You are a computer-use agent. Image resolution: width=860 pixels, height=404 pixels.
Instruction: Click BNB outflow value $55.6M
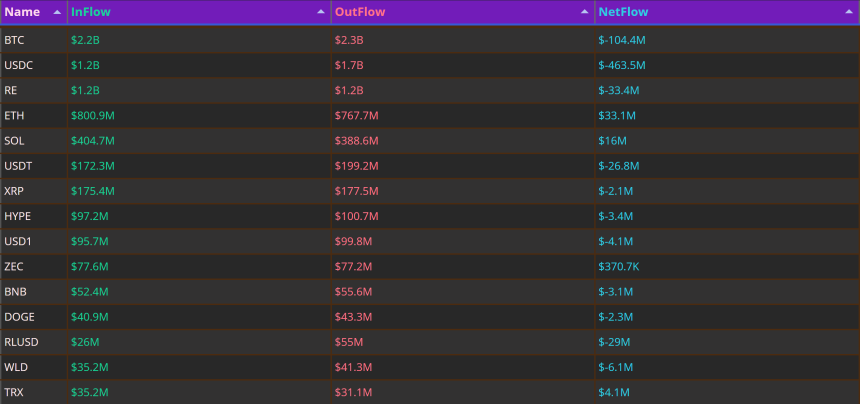[353, 292]
